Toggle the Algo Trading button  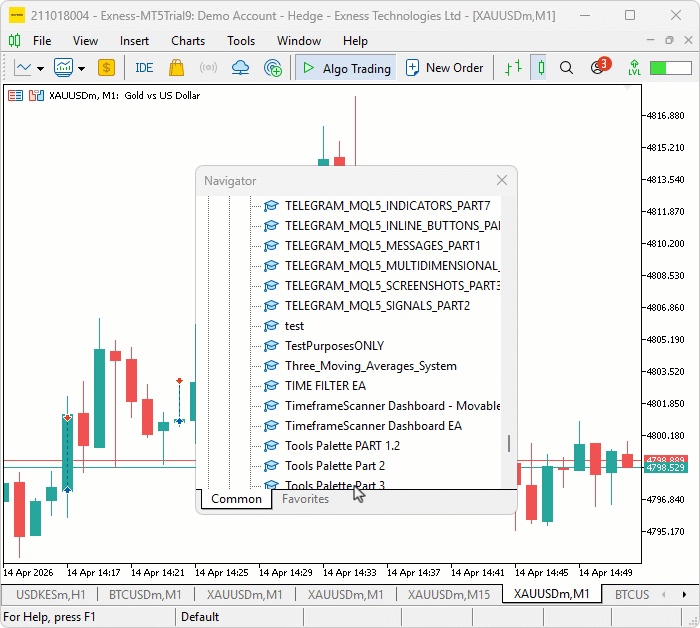pyautogui.click(x=346, y=68)
